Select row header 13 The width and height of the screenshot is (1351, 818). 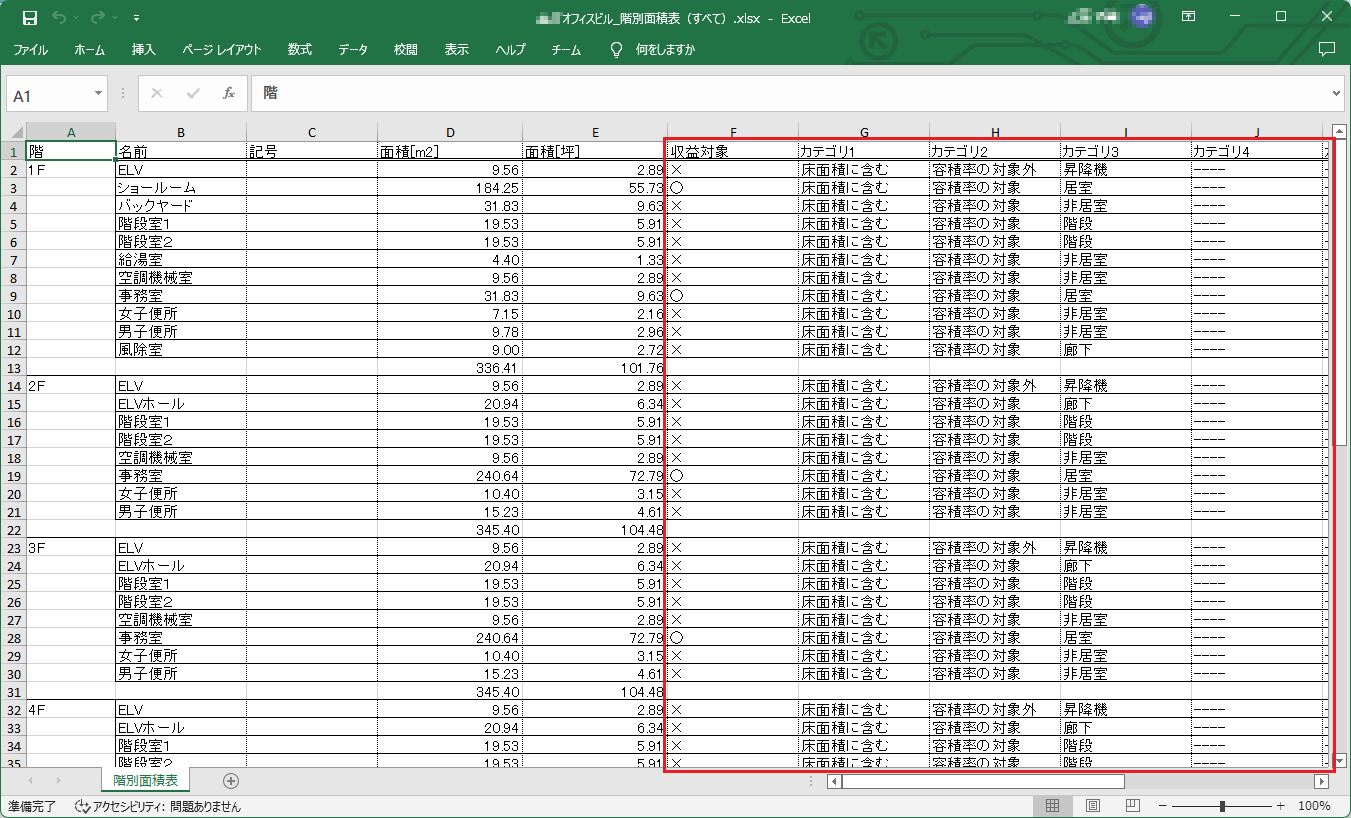(x=13, y=367)
